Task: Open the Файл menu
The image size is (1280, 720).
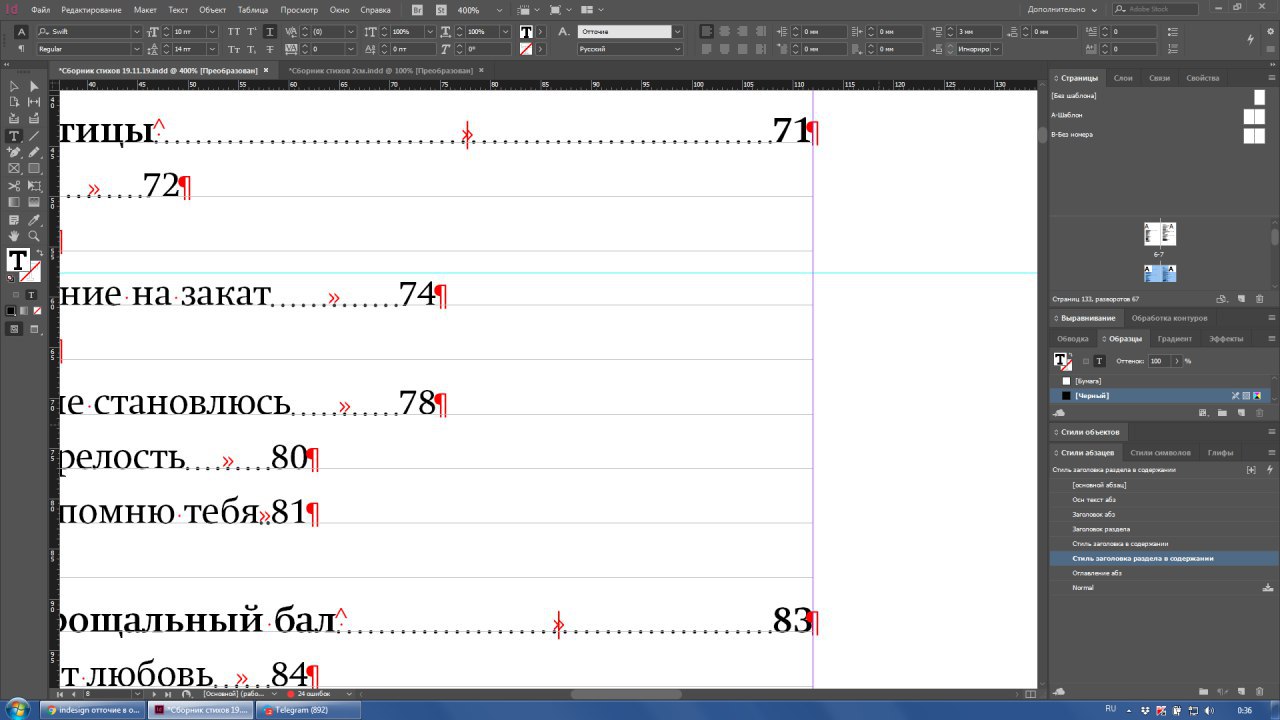Action: point(40,9)
